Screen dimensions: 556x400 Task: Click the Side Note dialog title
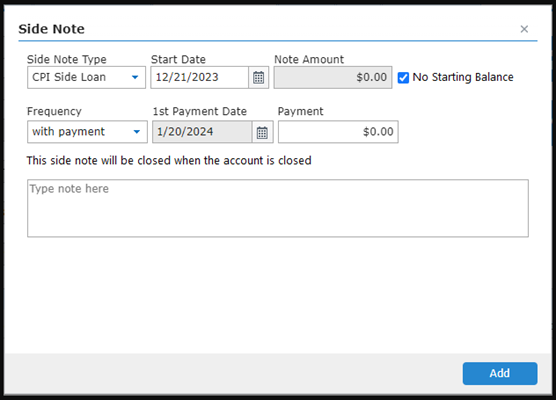point(51,29)
